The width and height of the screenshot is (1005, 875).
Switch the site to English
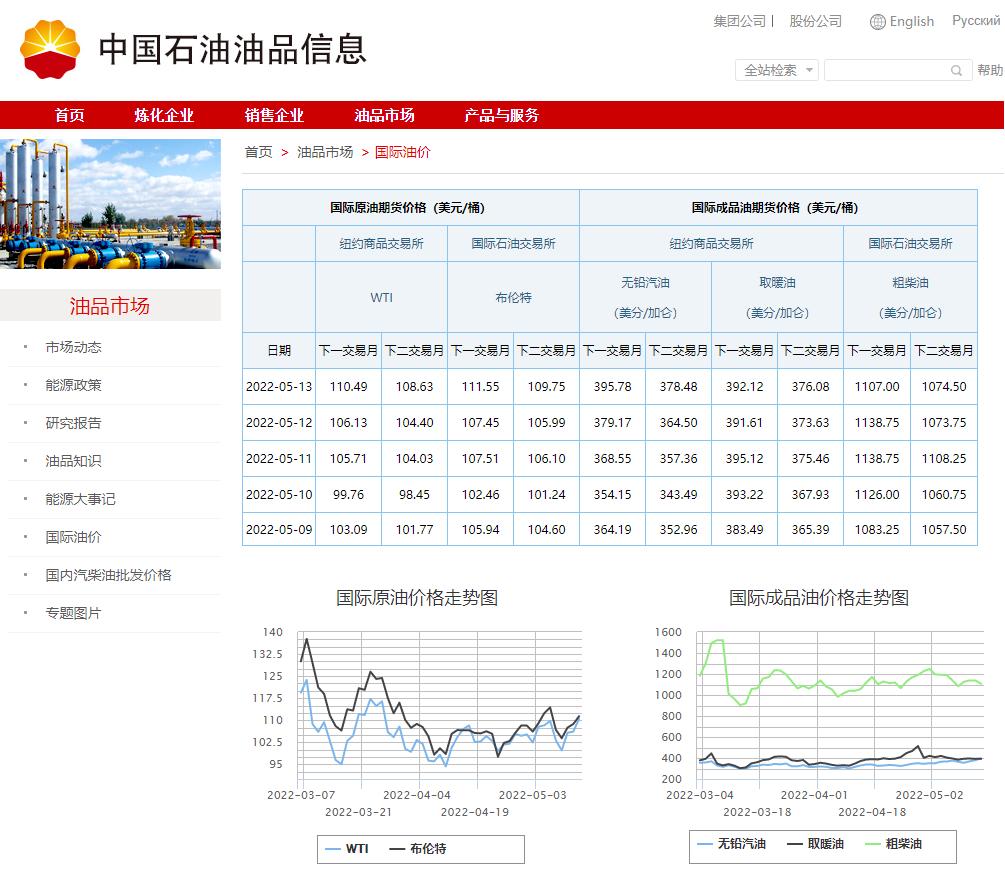coord(910,21)
